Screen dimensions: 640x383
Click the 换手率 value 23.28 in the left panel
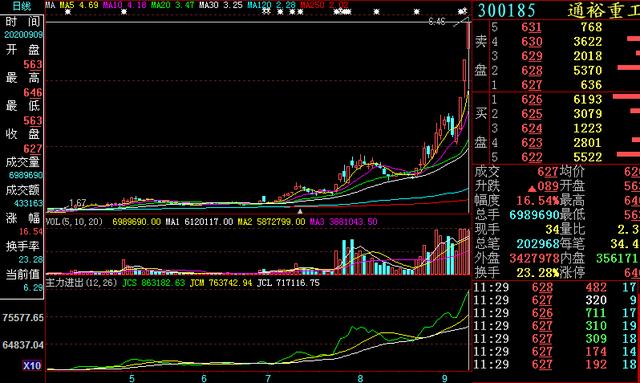tap(31, 260)
